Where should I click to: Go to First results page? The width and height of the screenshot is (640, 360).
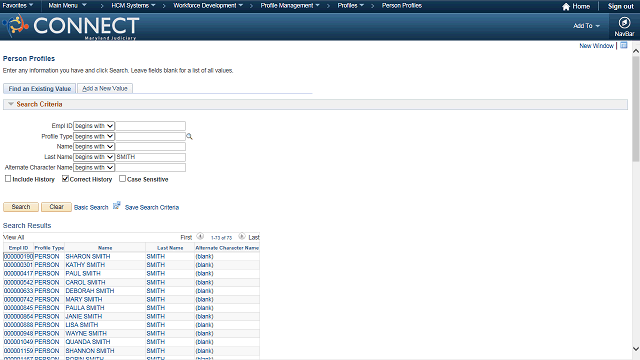pyautogui.click(x=186, y=237)
